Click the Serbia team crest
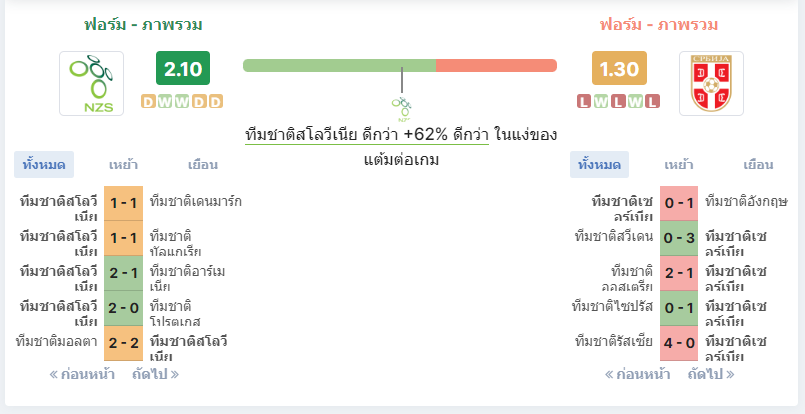 pos(711,83)
